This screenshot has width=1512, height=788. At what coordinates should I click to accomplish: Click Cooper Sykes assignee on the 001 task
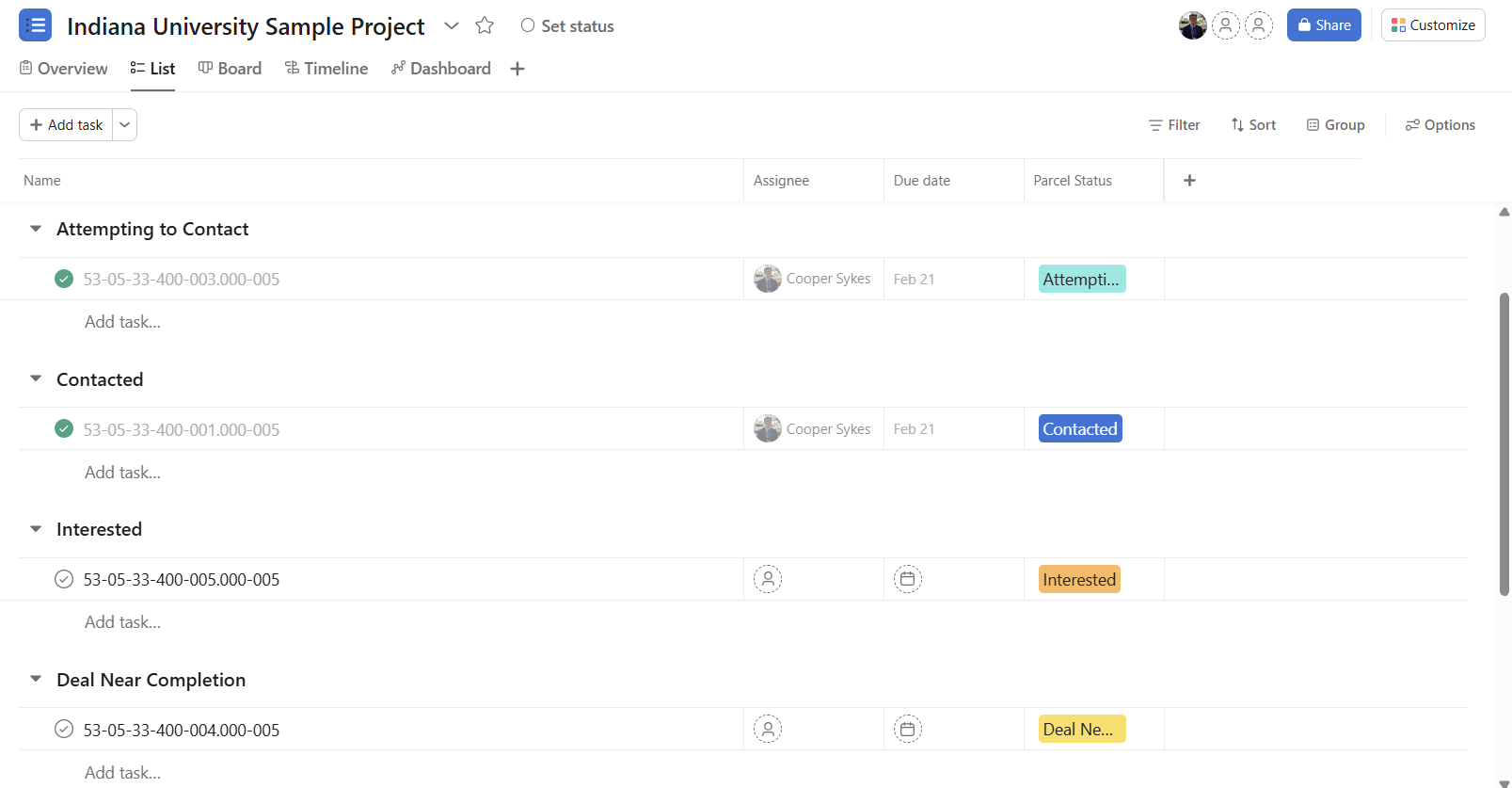813,428
